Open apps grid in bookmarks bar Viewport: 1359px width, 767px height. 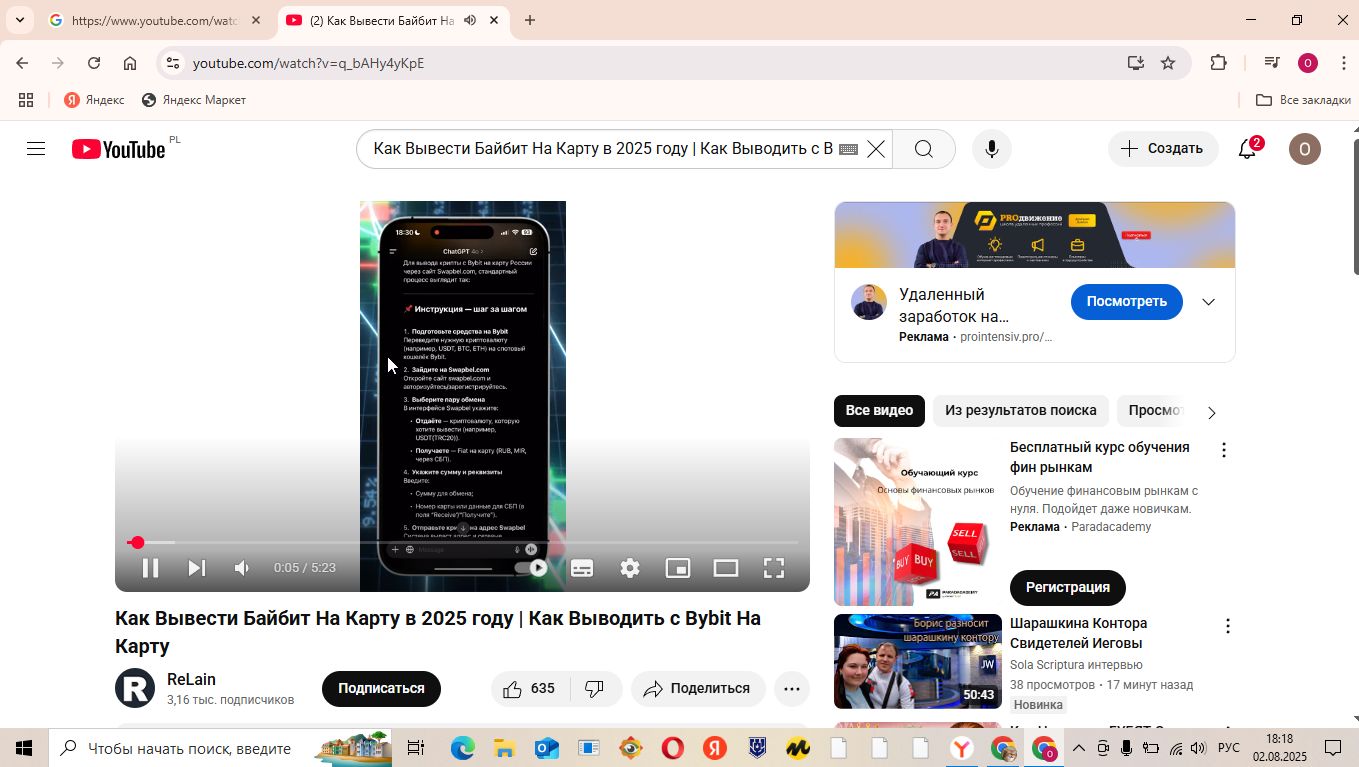pos(26,100)
